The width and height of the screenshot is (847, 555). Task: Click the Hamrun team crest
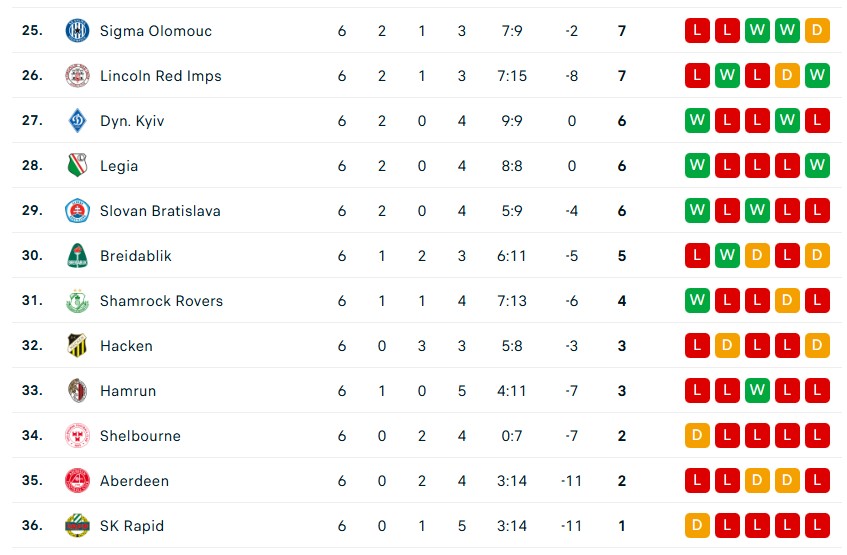coord(77,391)
